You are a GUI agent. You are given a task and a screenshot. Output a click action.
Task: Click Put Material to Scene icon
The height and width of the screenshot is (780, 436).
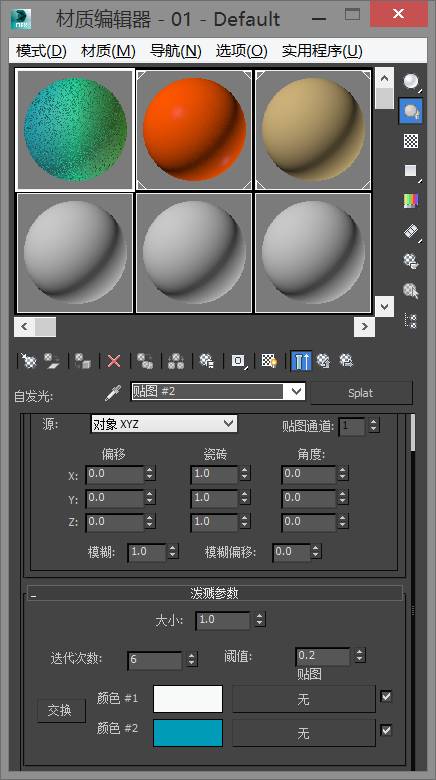pyautogui.click(x=51, y=361)
